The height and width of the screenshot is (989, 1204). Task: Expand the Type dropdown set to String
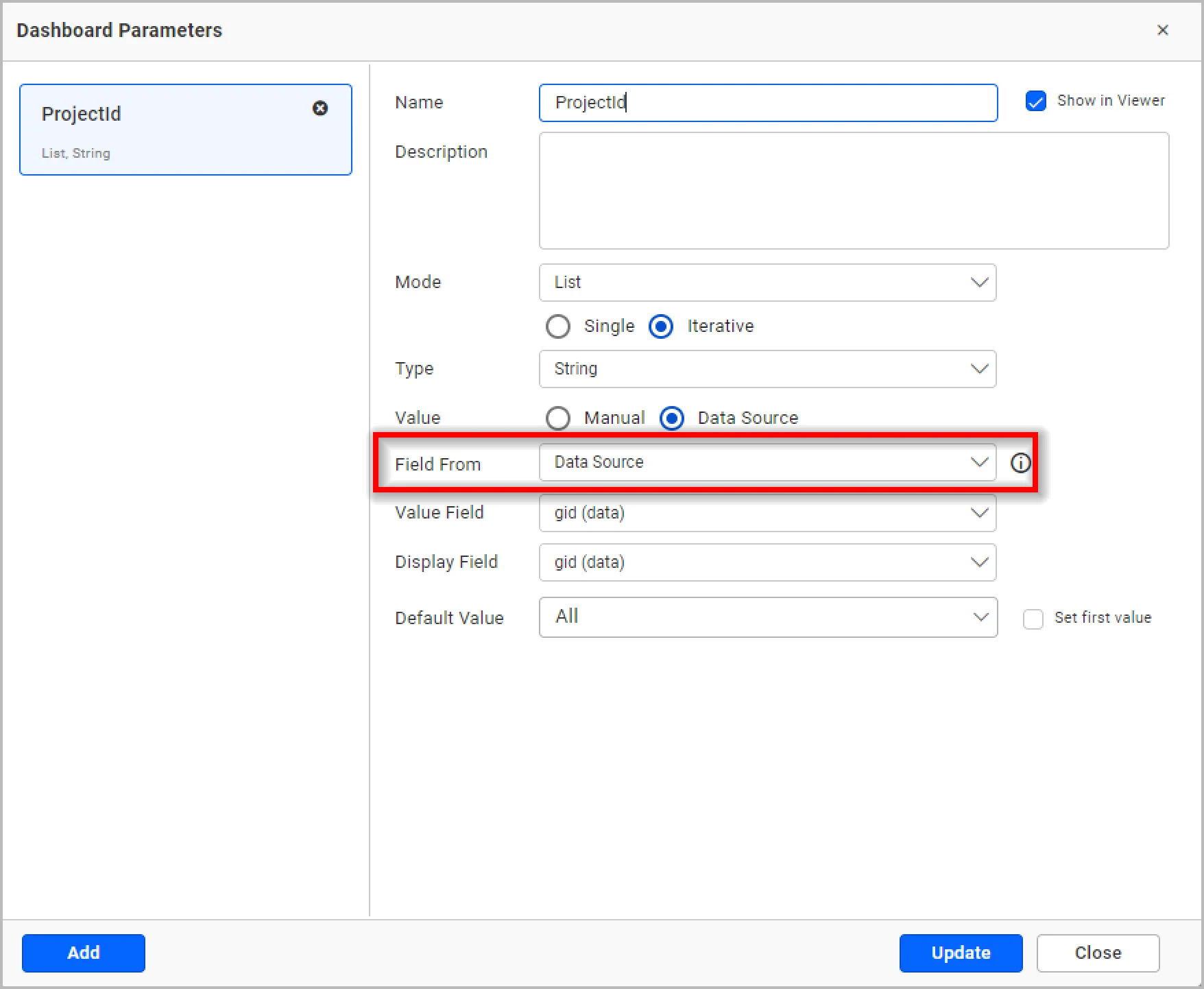click(767, 369)
